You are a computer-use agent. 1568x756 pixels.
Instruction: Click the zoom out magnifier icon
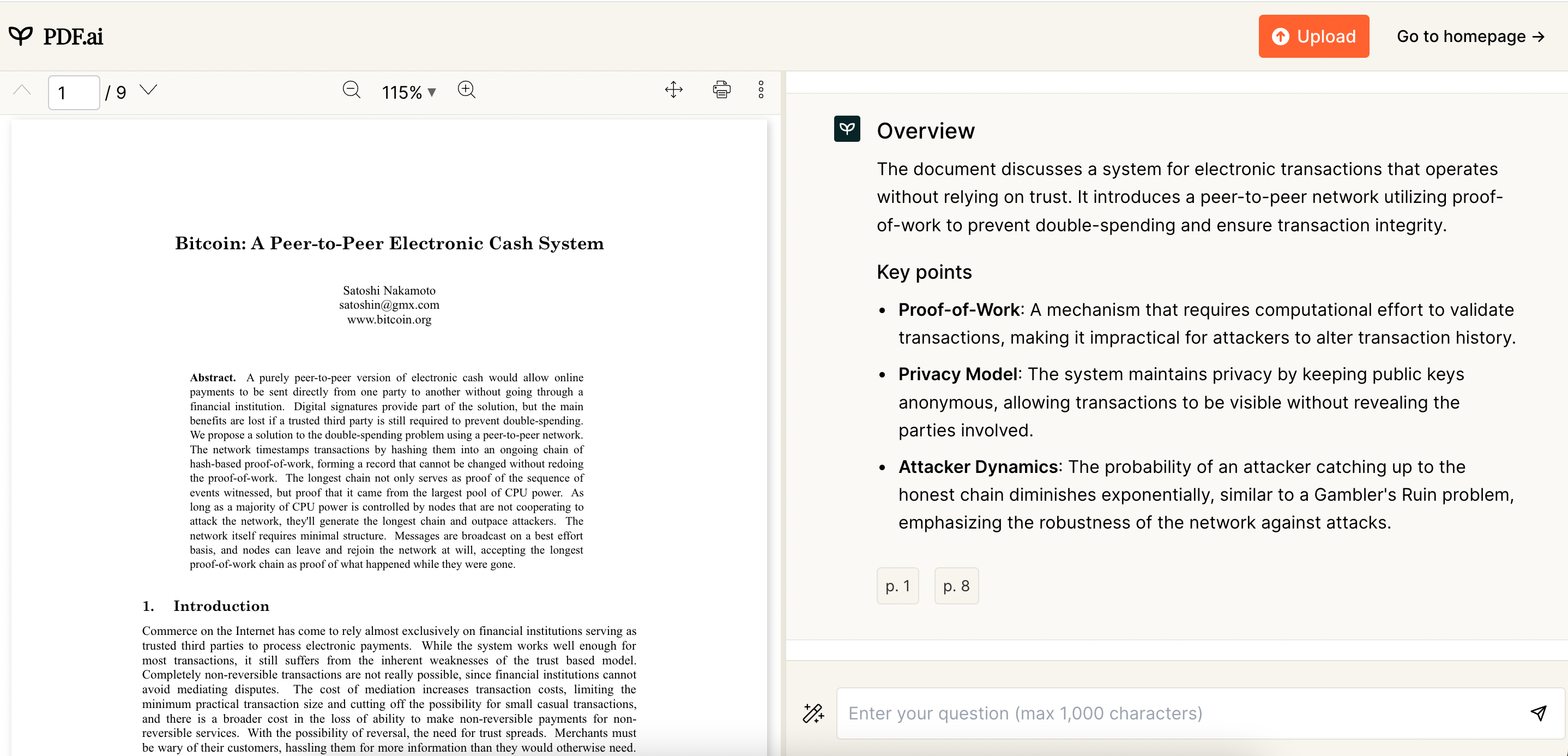click(x=352, y=90)
